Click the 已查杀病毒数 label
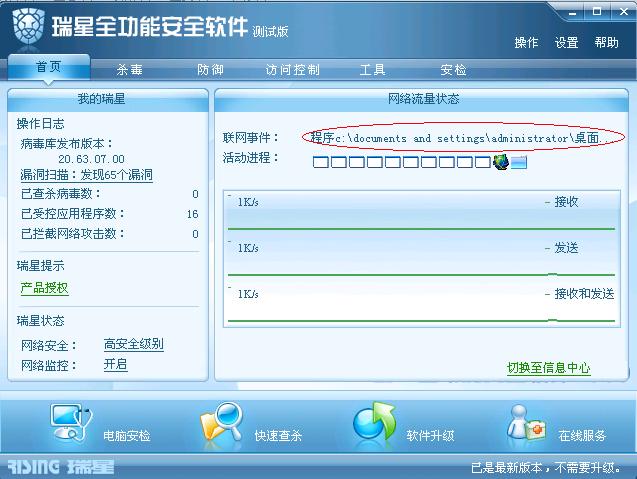The width and height of the screenshot is (637, 479). click(x=61, y=194)
